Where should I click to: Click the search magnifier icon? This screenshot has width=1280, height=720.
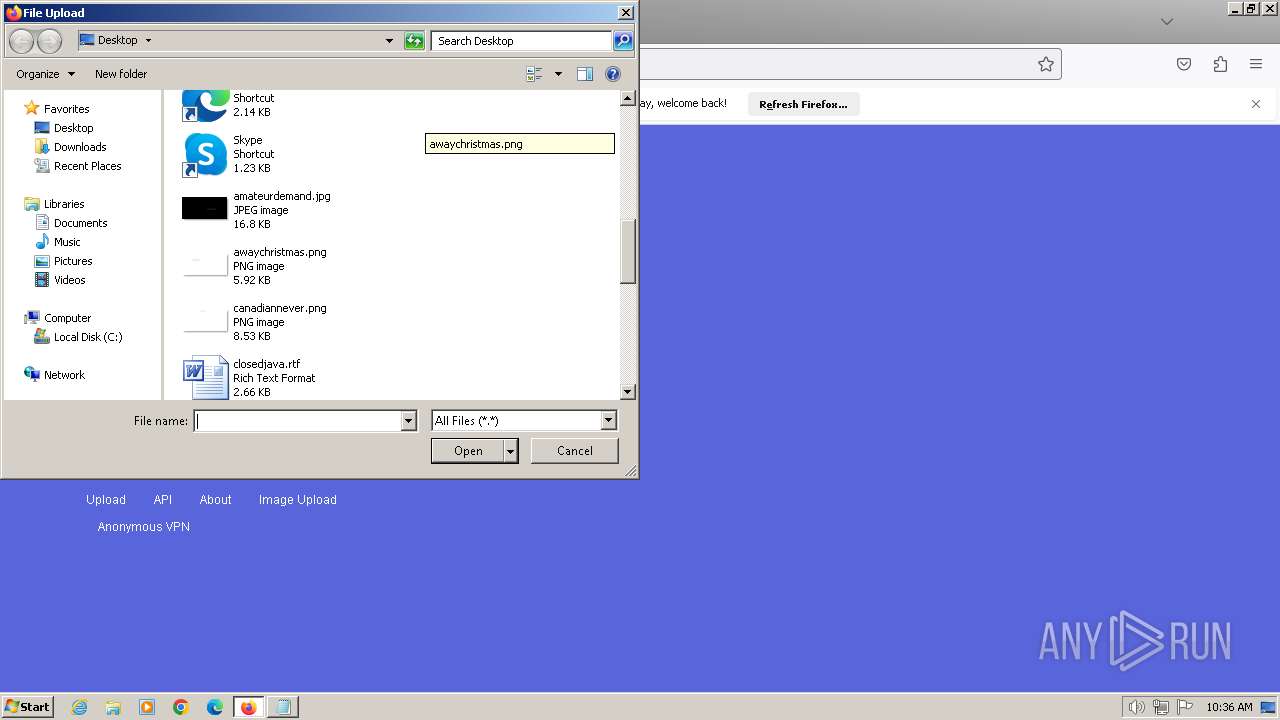click(623, 41)
